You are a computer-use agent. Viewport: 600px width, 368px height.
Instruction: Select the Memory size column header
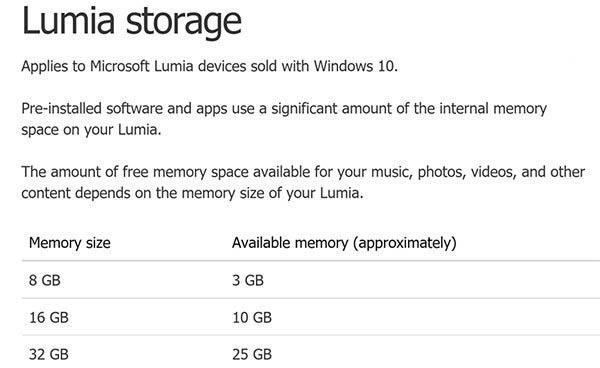[x=70, y=243]
